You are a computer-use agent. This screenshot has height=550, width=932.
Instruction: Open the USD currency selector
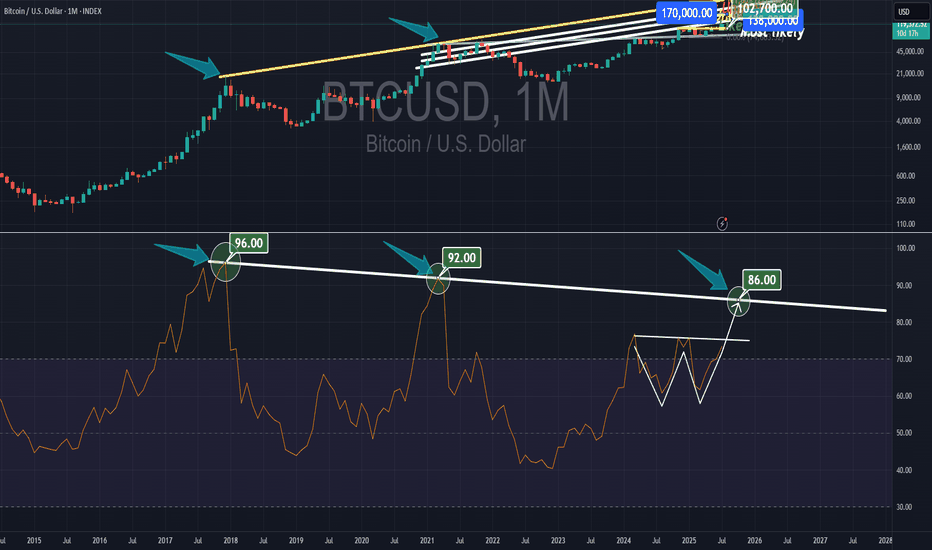click(912, 11)
